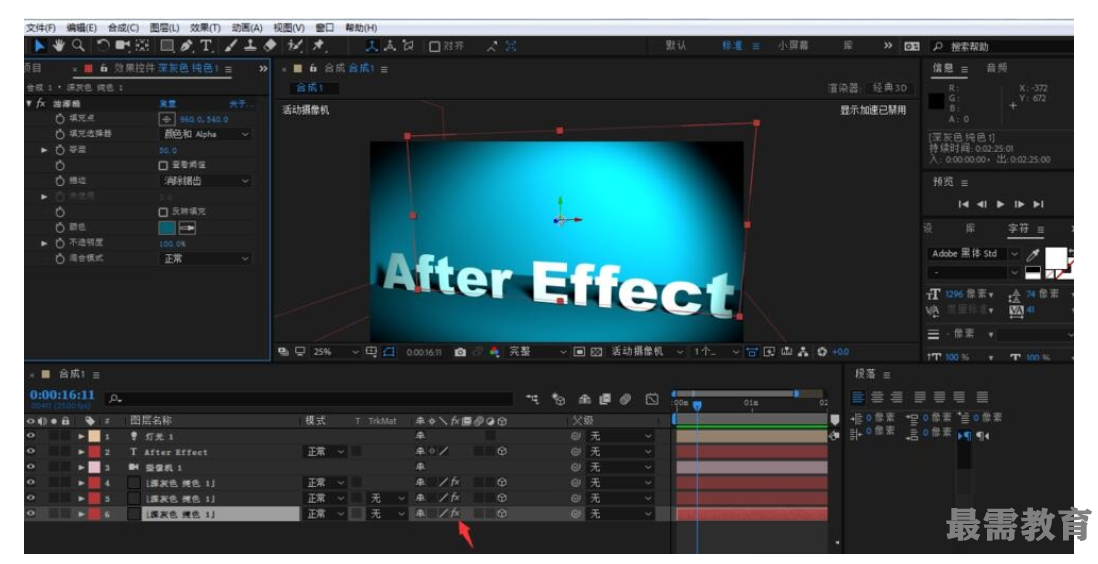Screen dimensions: 1098x564
Task: Hide the 摄像机 1 layer
Action: click(x=30, y=467)
